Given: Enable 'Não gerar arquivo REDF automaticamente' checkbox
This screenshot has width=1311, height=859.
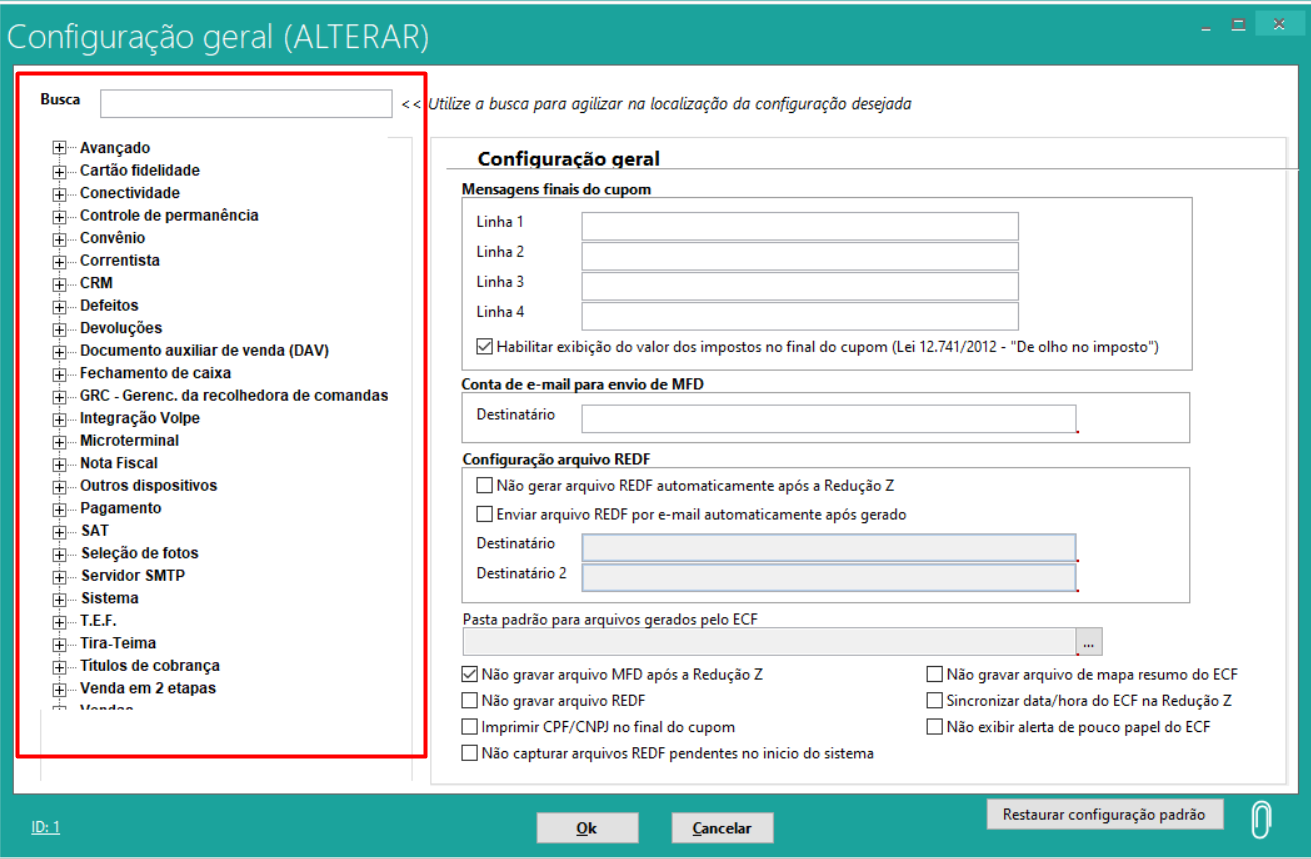Looking at the screenshot, I should tap(485, 486).
